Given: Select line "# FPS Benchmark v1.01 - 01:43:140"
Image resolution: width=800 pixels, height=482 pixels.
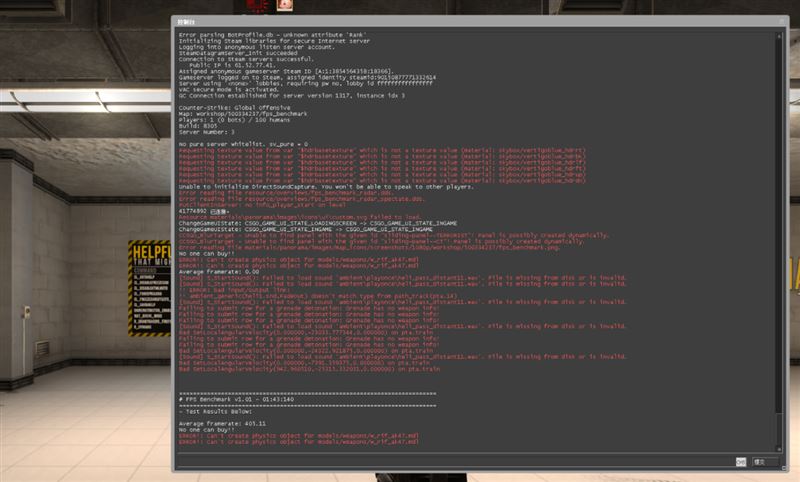Looking at the screenshot, I should coord(236,399).
